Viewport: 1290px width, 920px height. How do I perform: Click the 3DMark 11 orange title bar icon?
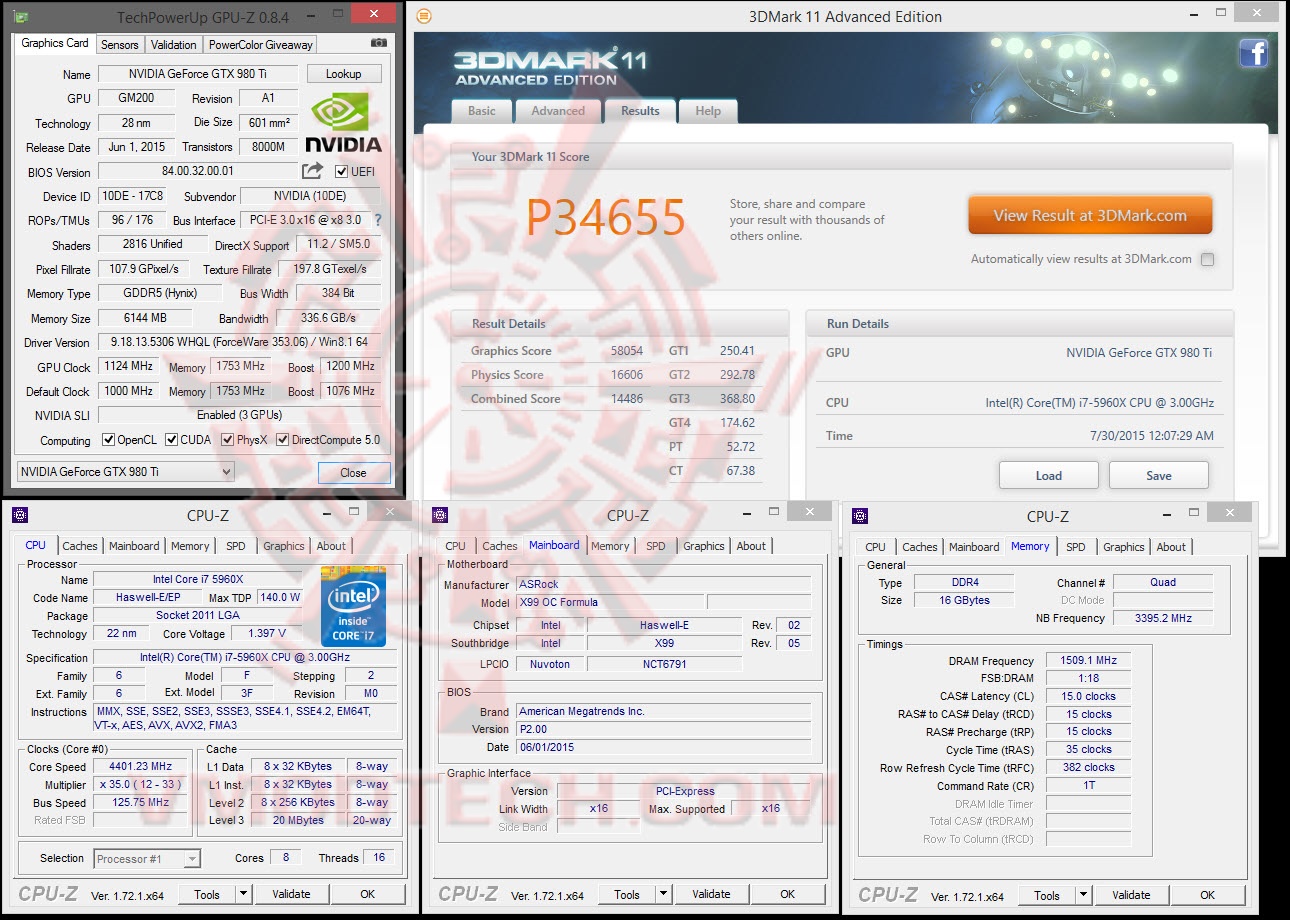click(424, 16)
